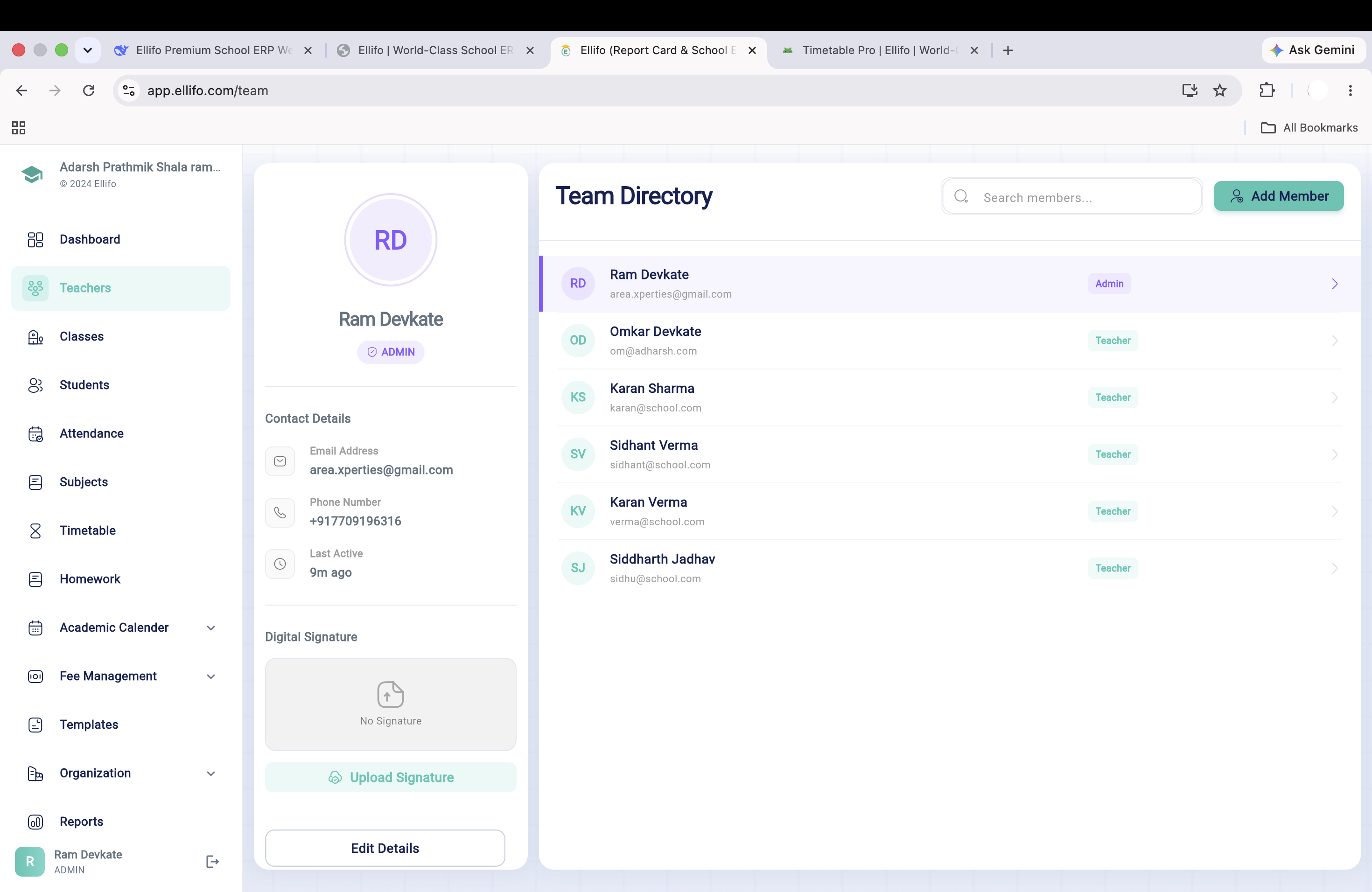The image size is (1372, 892).
Task: Click the SJ avatar of Siddharth Jadhav
Action: point(578,568)
